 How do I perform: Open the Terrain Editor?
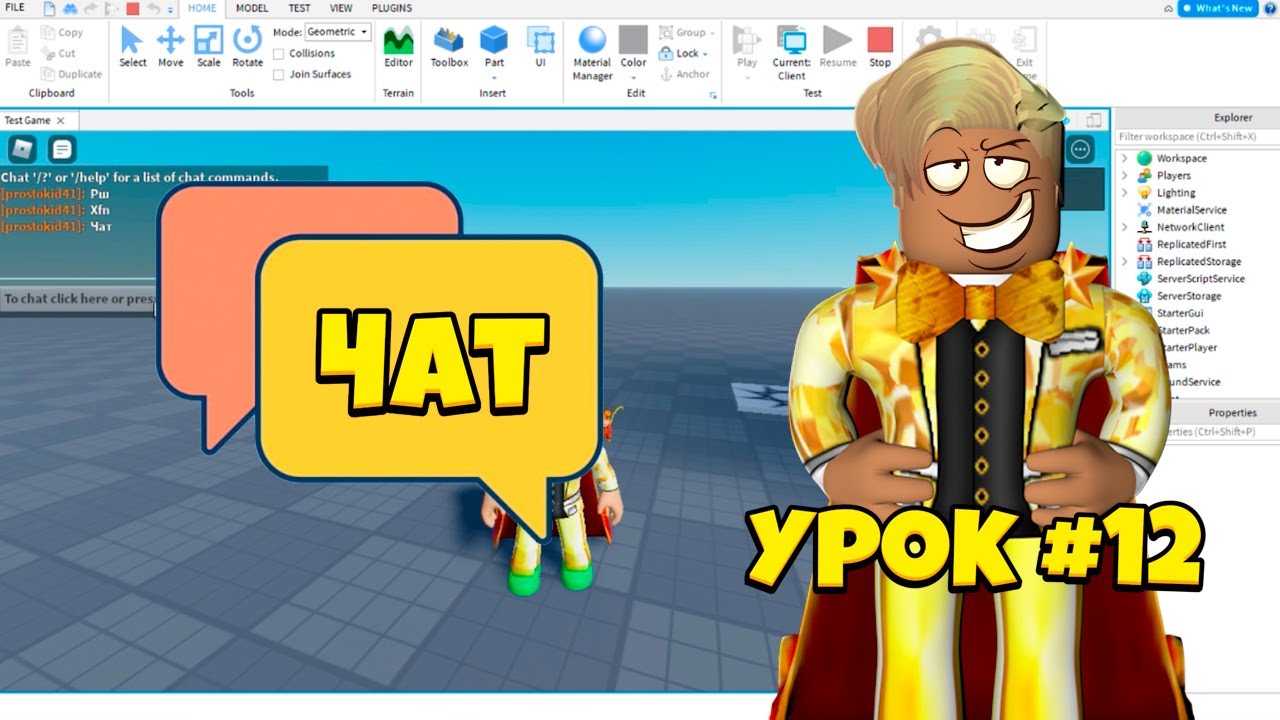pyautogui.click(x=398, y=47)
